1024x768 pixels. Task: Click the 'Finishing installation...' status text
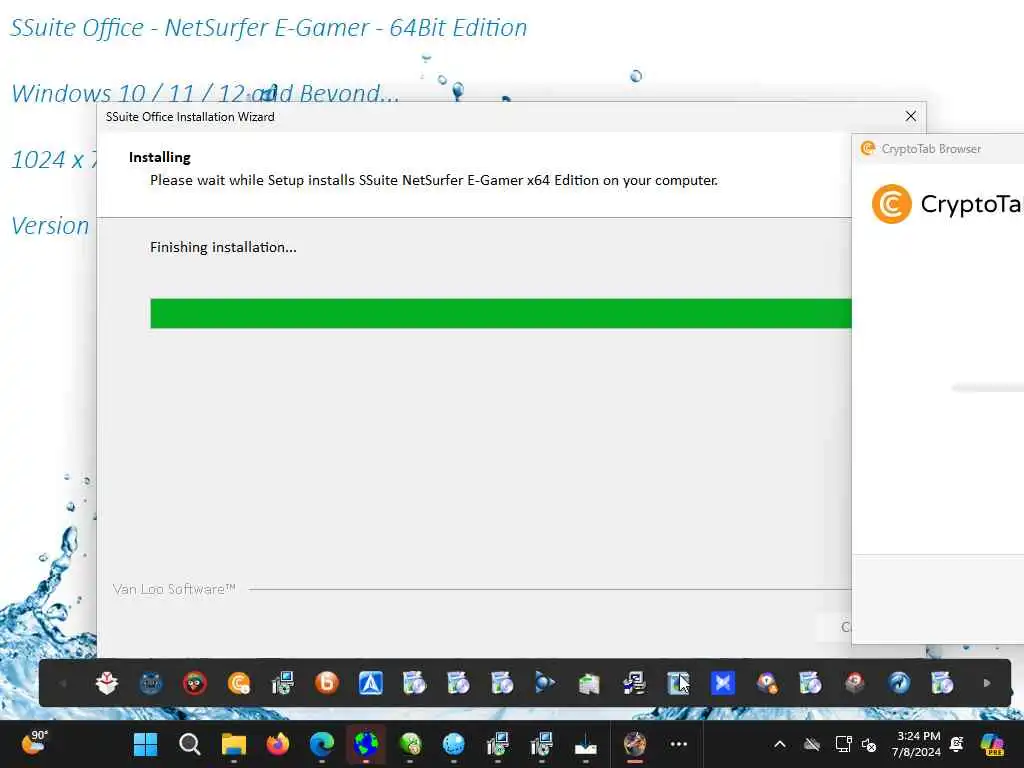223,247
